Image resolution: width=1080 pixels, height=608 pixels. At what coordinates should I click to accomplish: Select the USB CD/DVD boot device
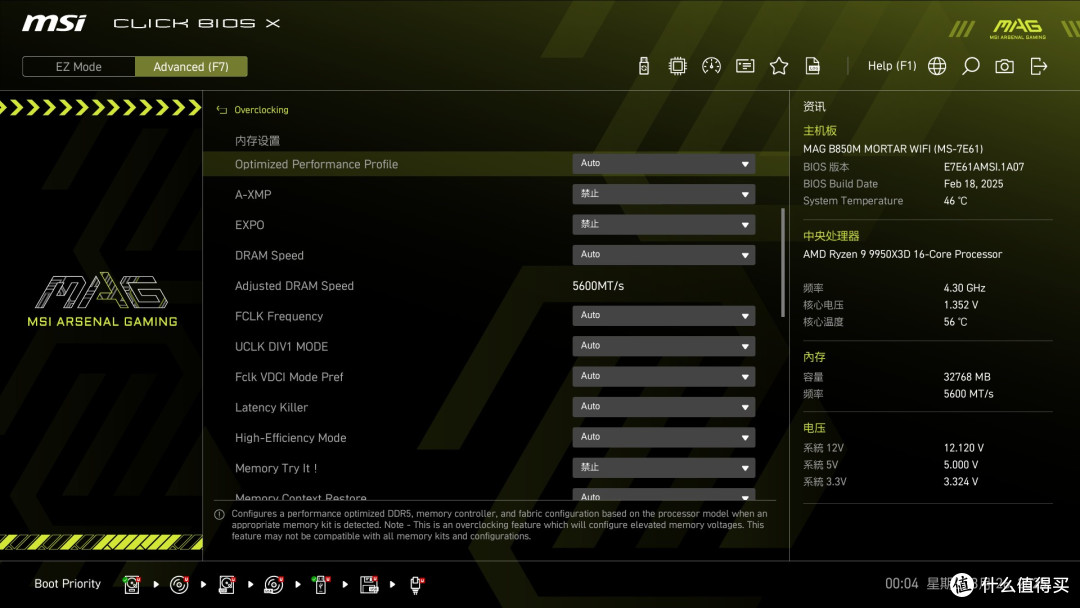[274, 585]
